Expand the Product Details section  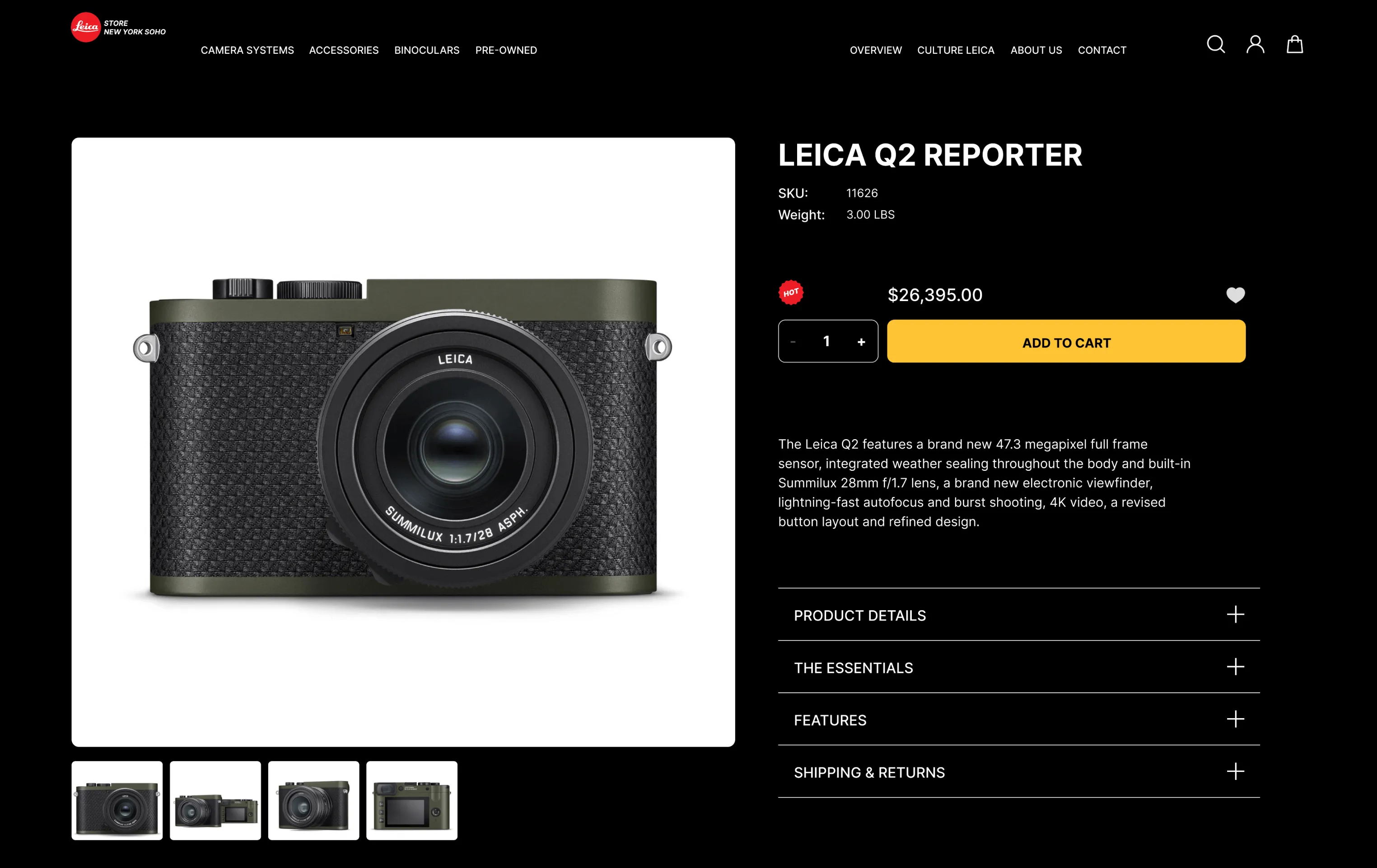[x=1019, y=615]
